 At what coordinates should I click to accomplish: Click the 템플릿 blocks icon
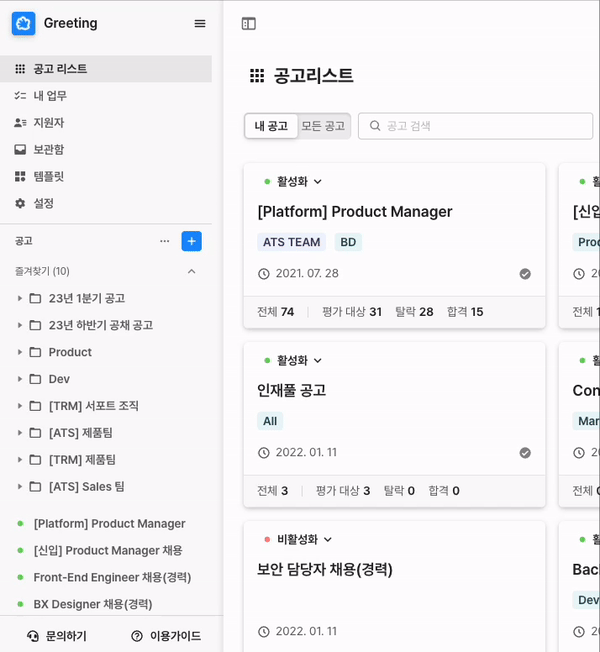point(20,176)
